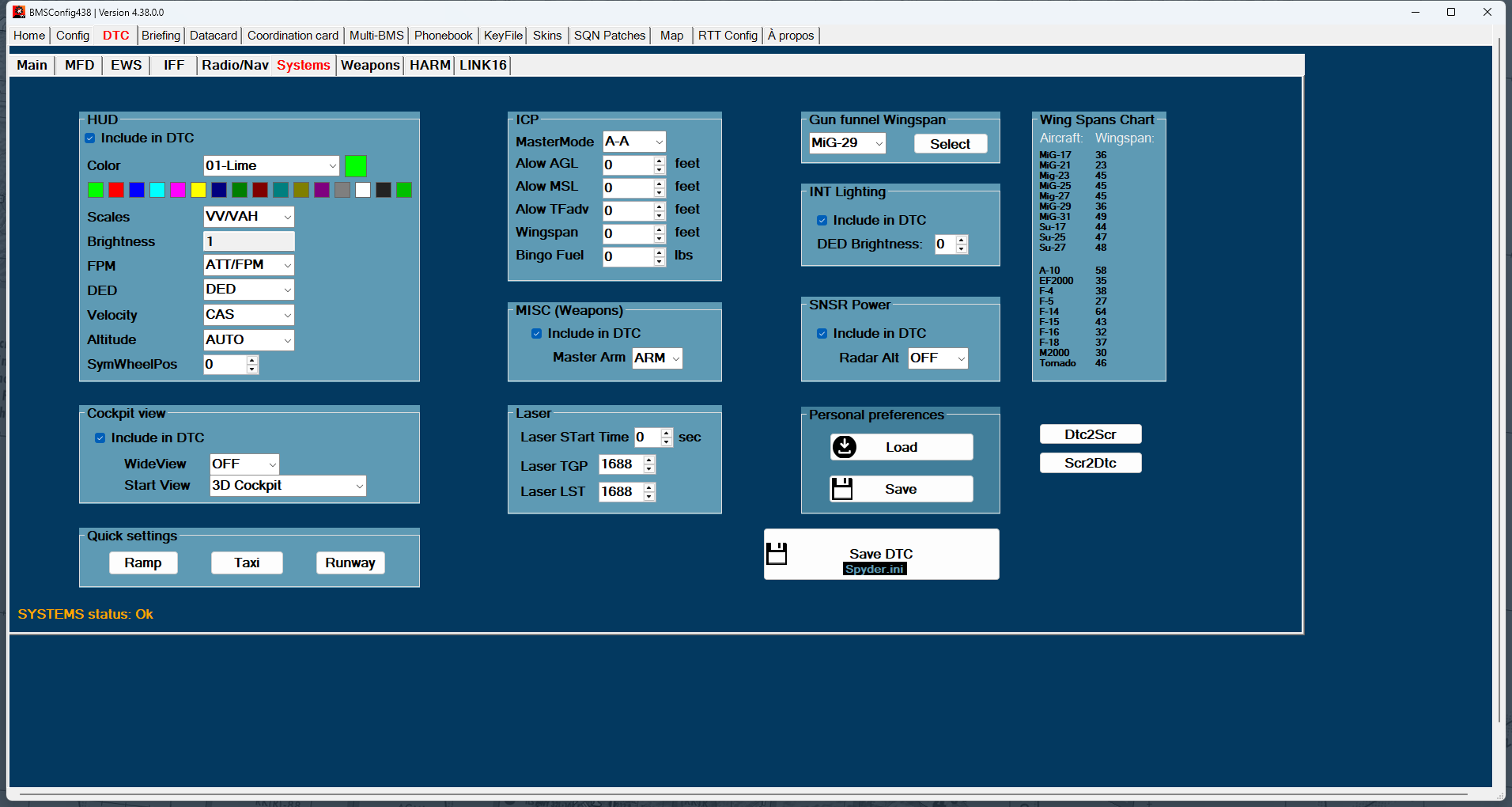Click the Scr2Dtc button
This screenshot has width=1512, height=807.
click(x=1091, y=463)
